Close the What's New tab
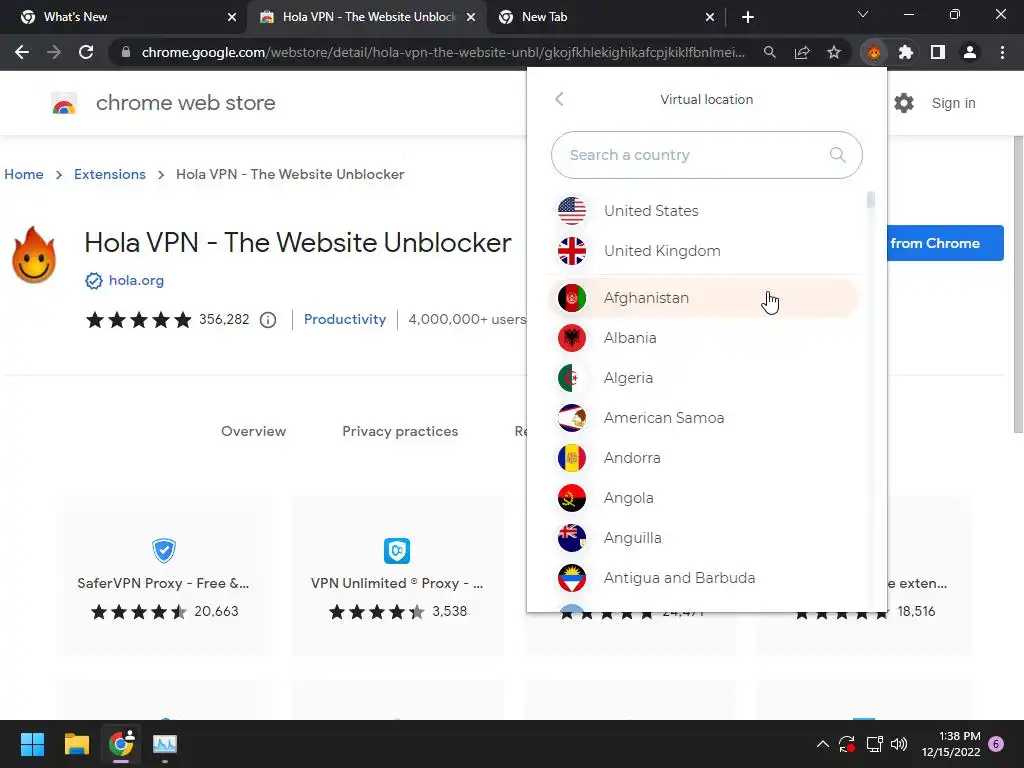This screenshot has height=768, width=1024. pos(232,17)
